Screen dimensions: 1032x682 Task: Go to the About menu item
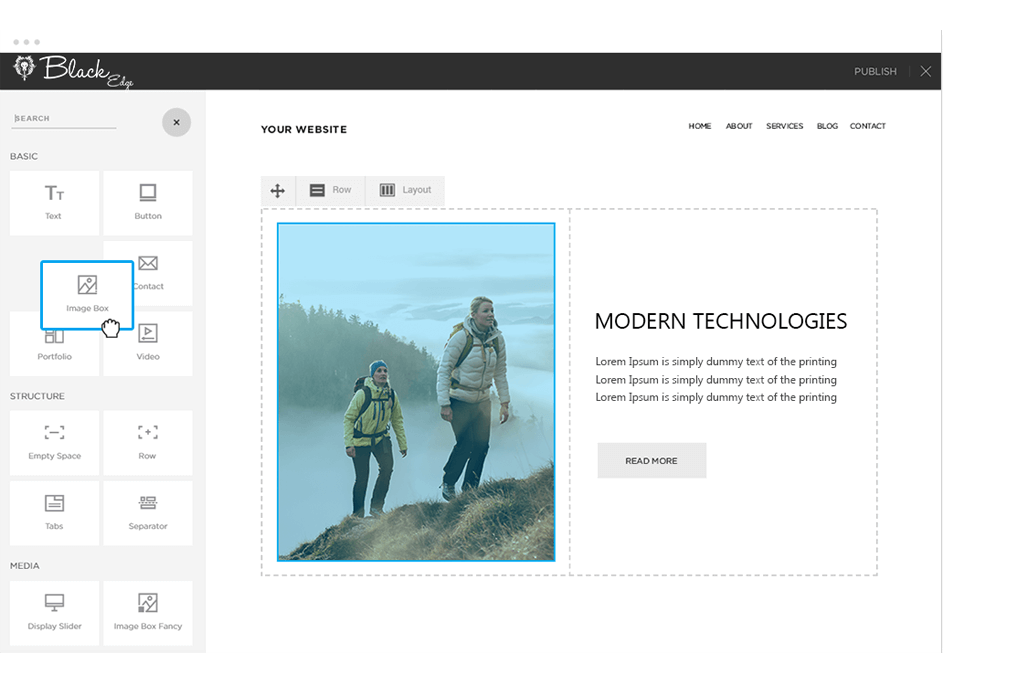[x=738, y=126]
